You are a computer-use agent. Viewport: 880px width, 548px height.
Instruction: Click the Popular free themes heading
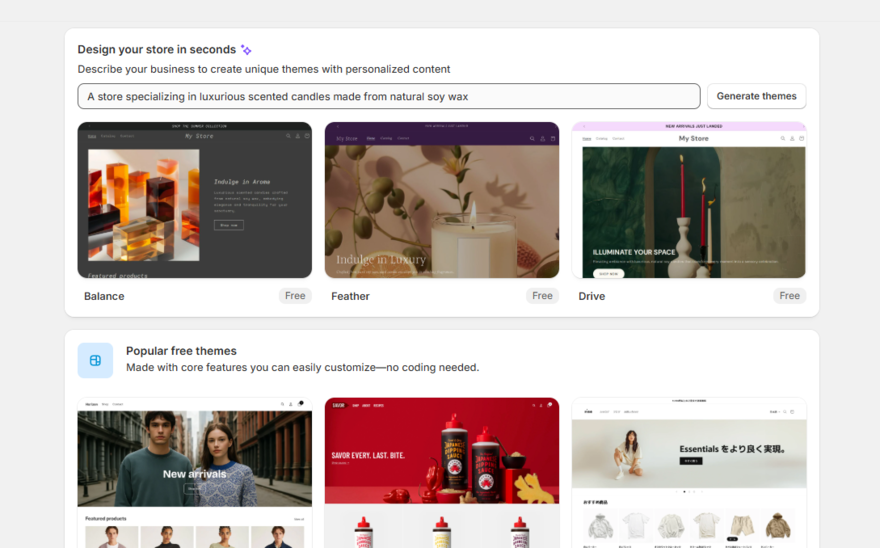coord(181,351)
